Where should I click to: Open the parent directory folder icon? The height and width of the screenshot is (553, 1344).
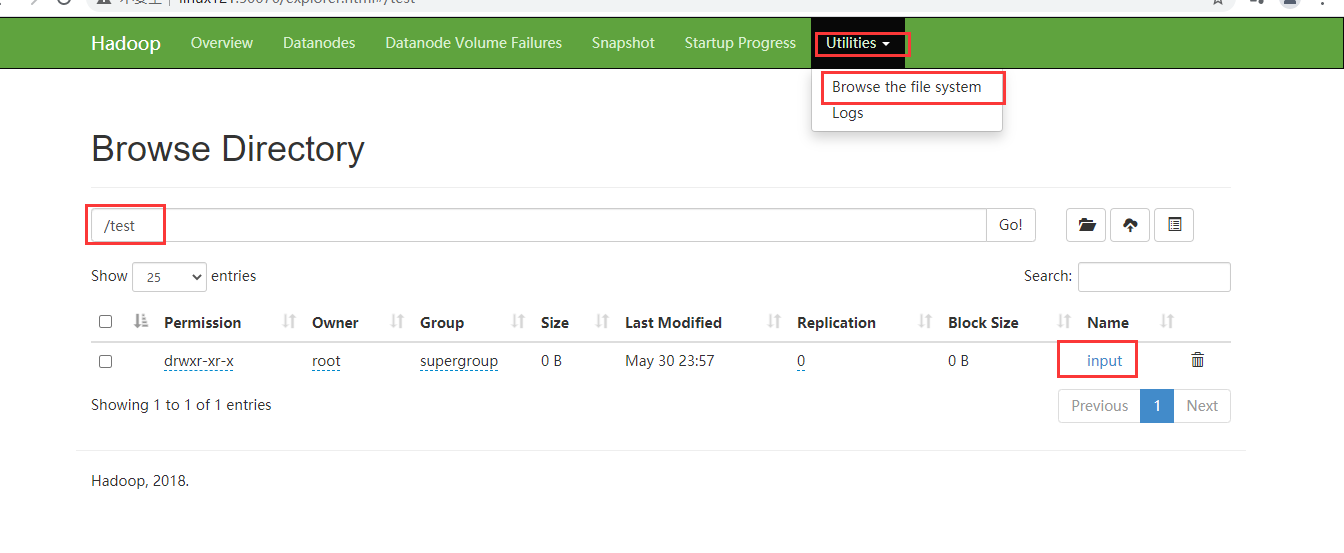[1087, 225]
